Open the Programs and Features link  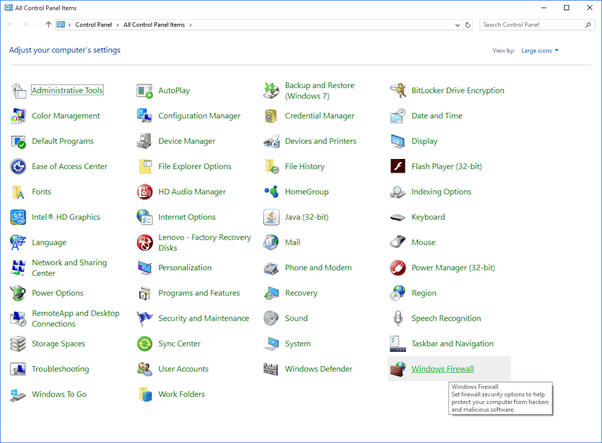click(199, 293)
